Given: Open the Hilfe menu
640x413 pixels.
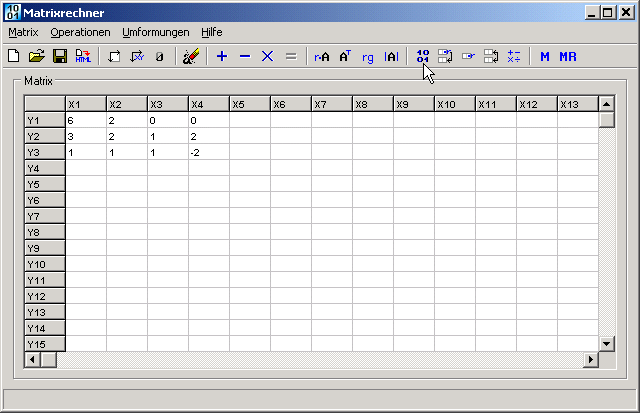Looking at the screenshot, I should point(212,32).
